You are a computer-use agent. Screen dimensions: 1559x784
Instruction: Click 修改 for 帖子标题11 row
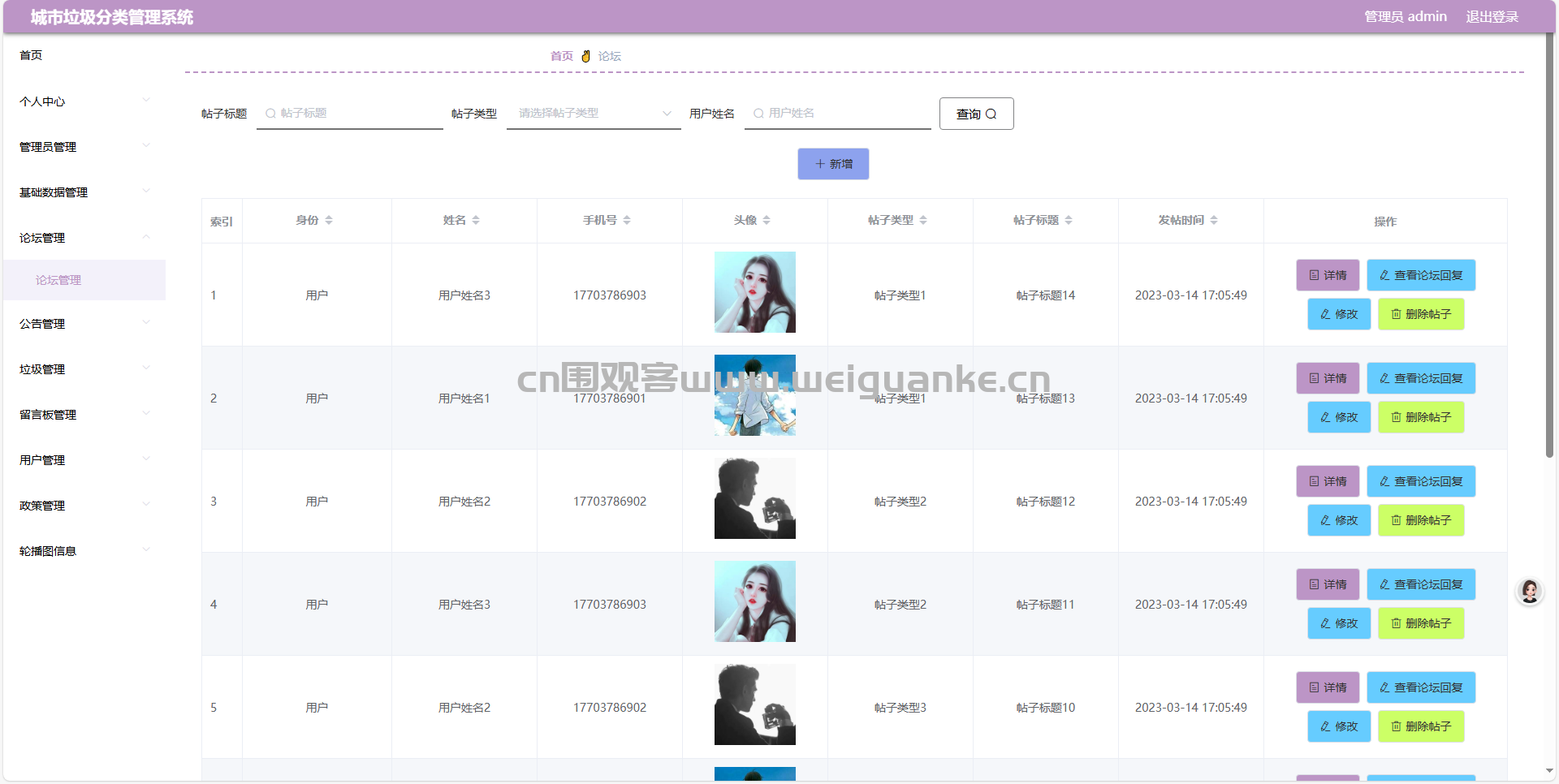1339,623
